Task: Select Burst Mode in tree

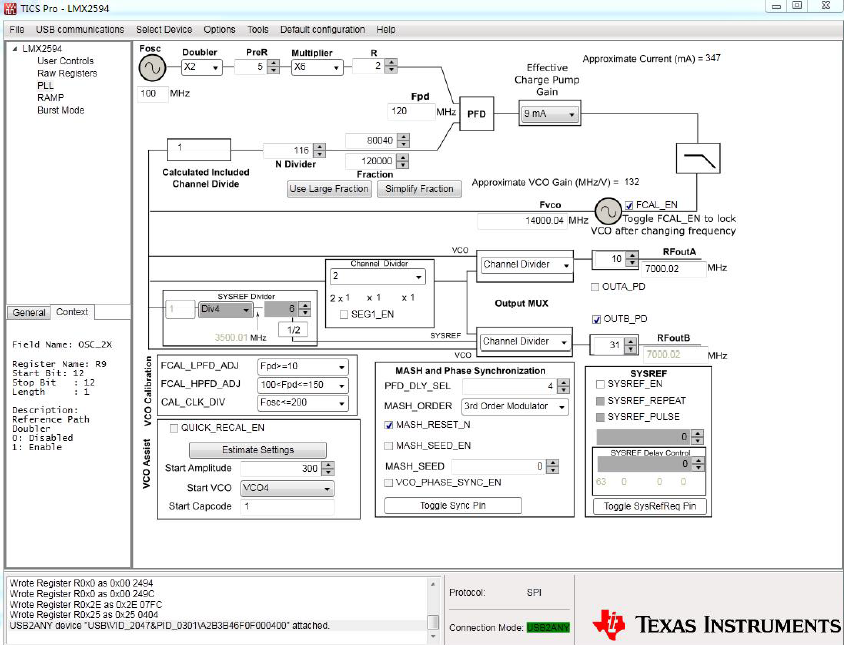Action: (x=61, y=110)
